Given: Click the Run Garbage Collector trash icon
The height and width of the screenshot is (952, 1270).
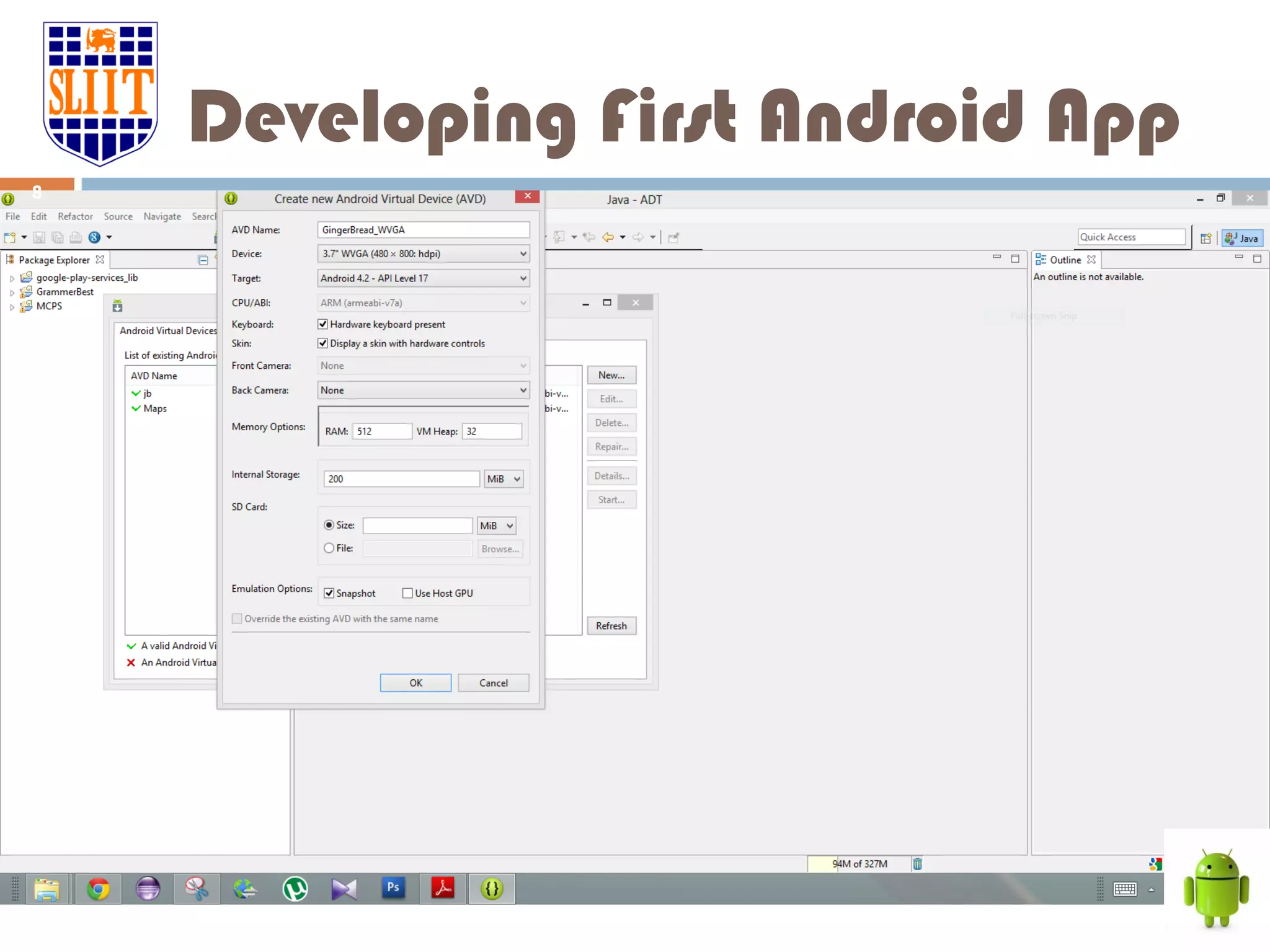Looking at the screenshot, I should 917,863.
